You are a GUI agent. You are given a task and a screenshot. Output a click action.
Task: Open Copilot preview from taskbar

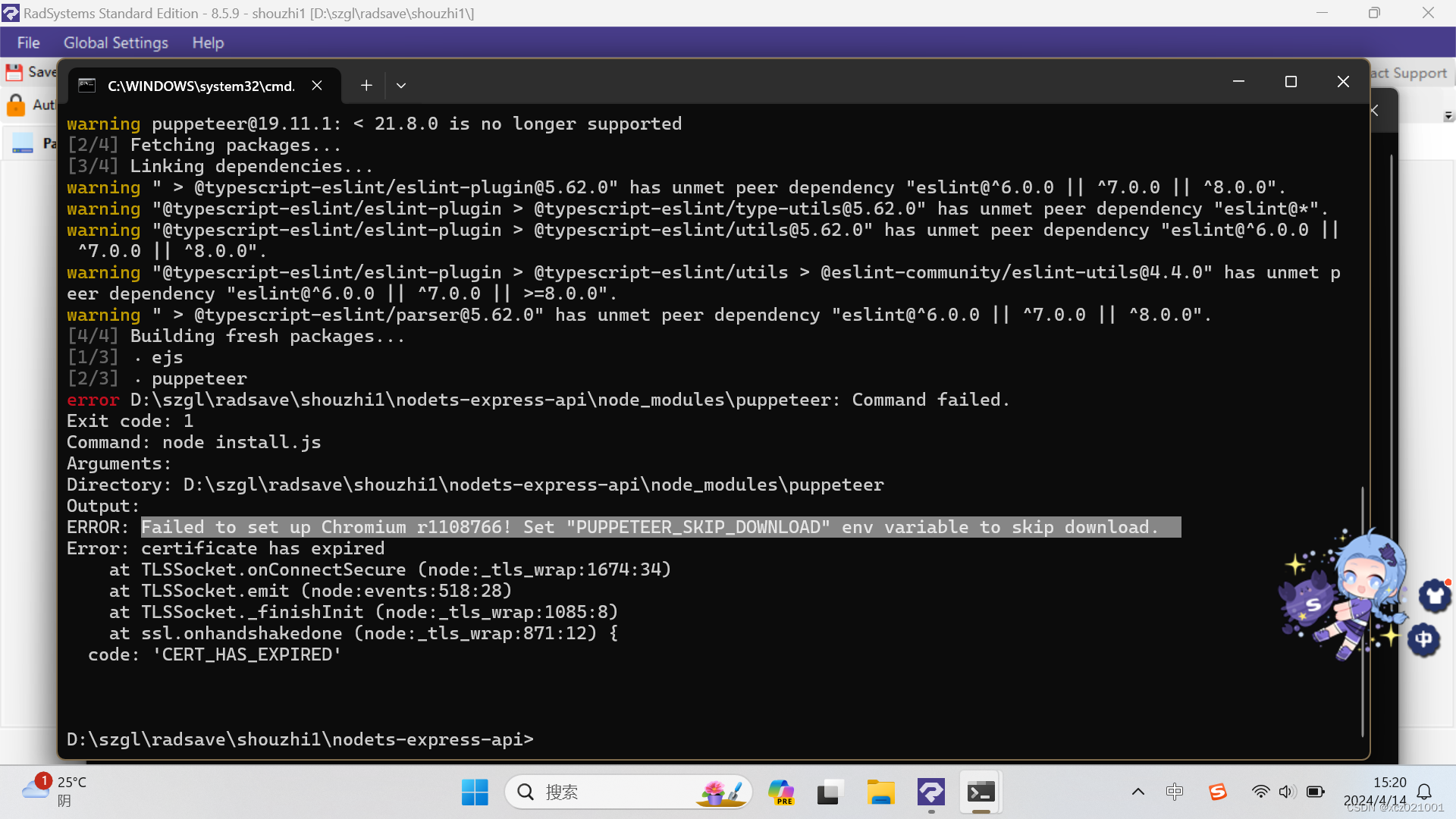780,792
